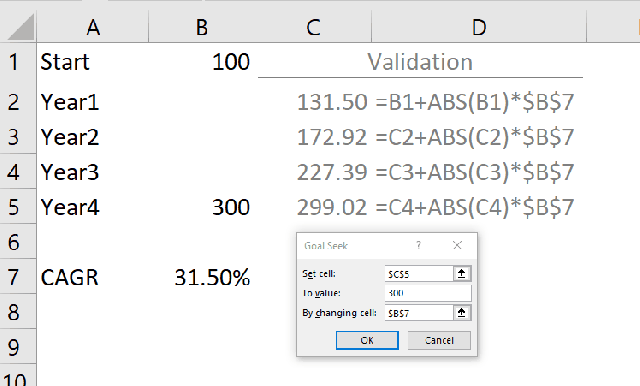This screenshot has height=386, width=640.
Task: Select formula text =C4+ABS(C4)*$B$7
Action: [x=475, y=207]
